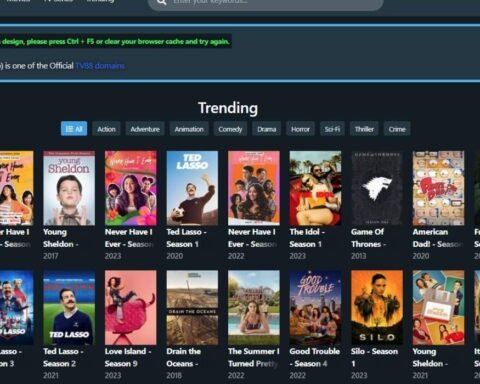Open Ted Lasso Season 1 poster
The image size is (480, 384).
192,188
